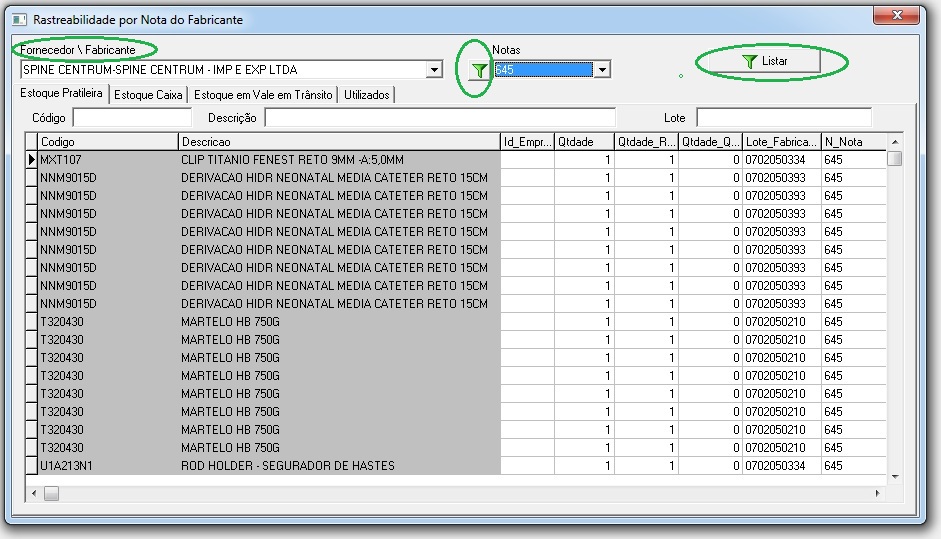The width and height of the screenshot is (941, 539).
Task: Click the Lote filter input field
Action: [783, 118]
